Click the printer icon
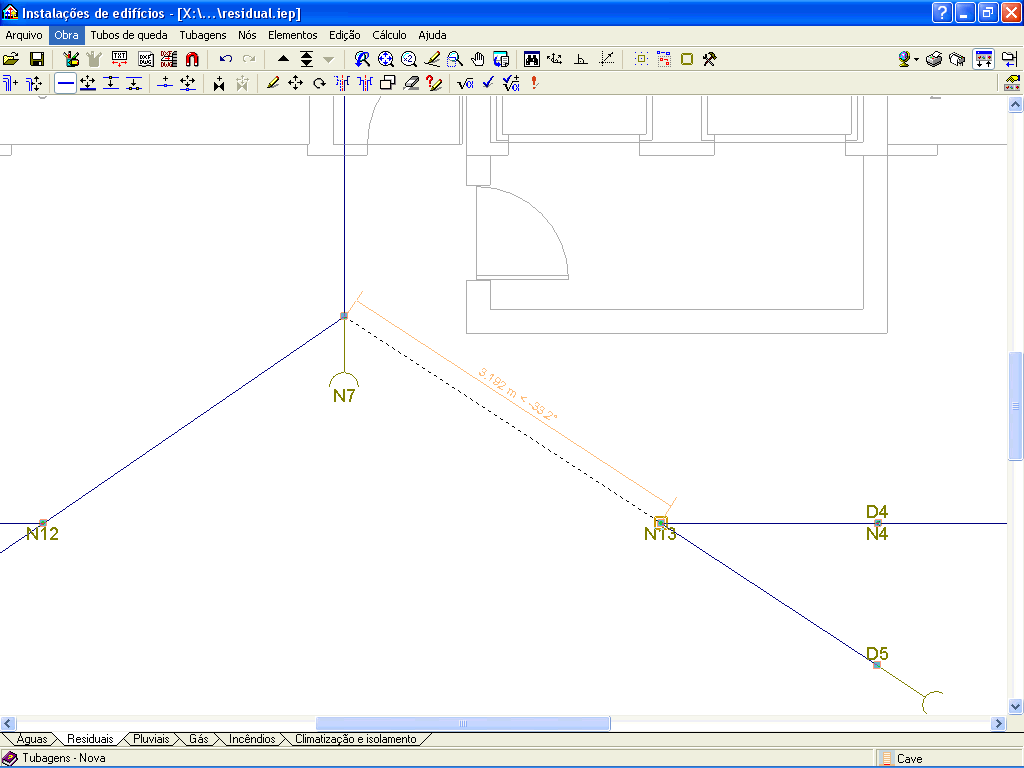Viewport: 1024px width, 768px height. [934, 59]
